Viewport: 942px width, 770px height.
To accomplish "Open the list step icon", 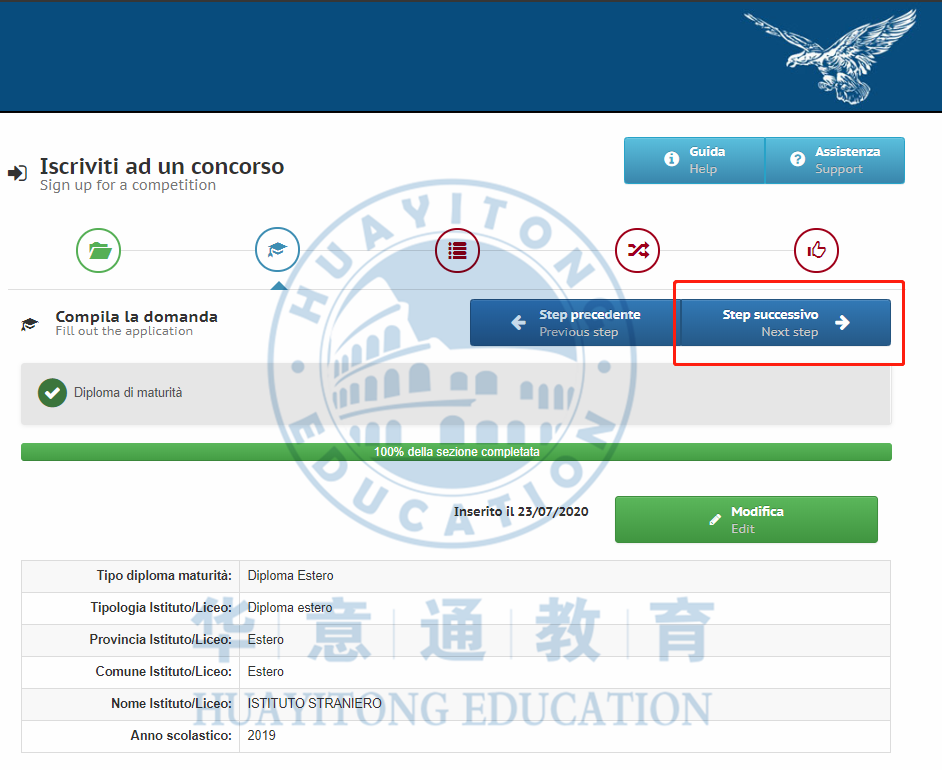I will tap(457, 250).
